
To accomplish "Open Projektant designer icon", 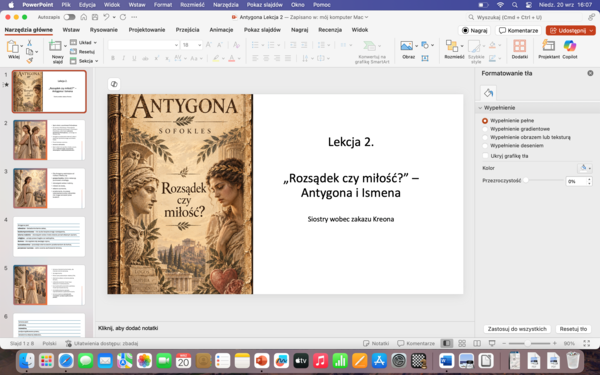I will click(x=548, y=46).
